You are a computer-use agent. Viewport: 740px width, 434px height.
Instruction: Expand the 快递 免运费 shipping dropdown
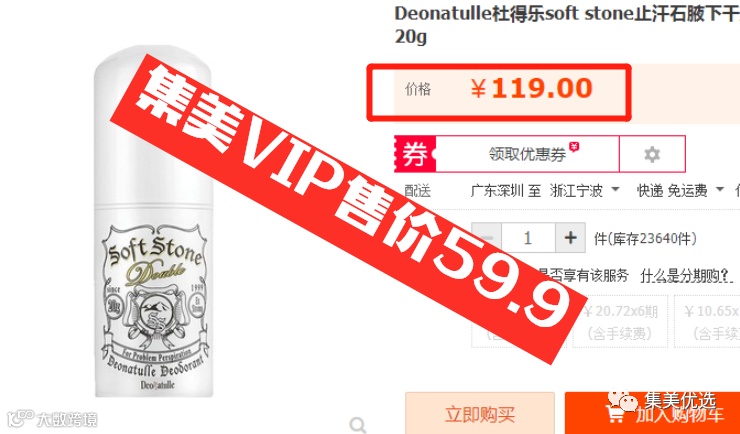tap(680, 191)
